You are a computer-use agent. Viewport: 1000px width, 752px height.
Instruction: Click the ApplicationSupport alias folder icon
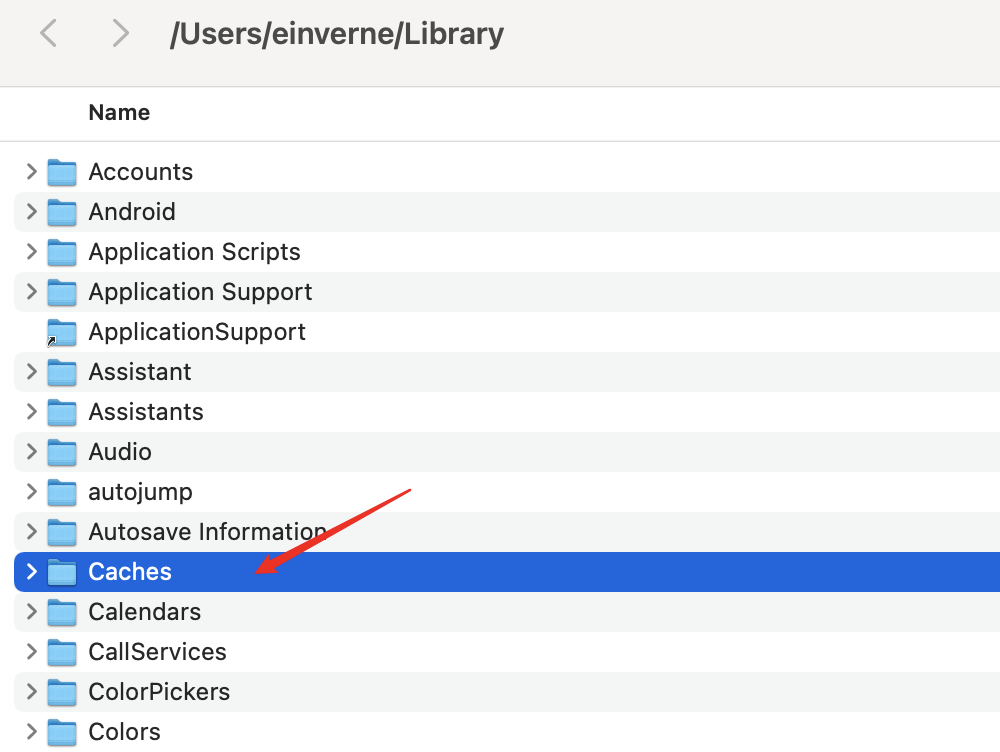tap(62, 332)
